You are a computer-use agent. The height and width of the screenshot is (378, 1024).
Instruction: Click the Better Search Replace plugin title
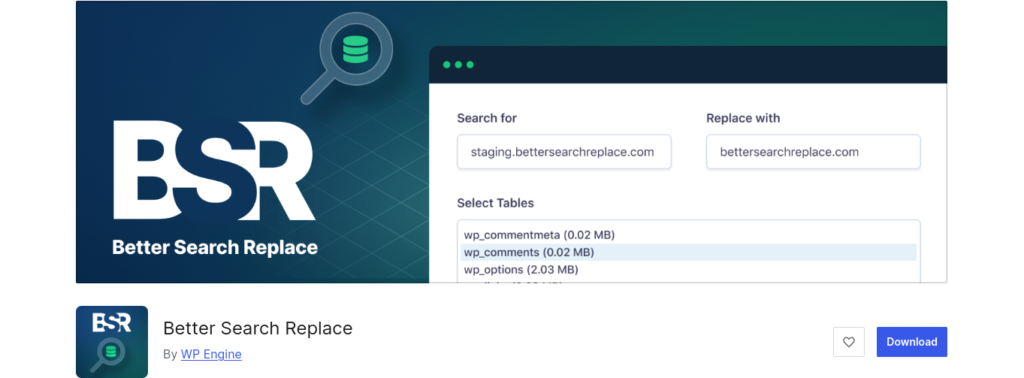pos(258,328)
